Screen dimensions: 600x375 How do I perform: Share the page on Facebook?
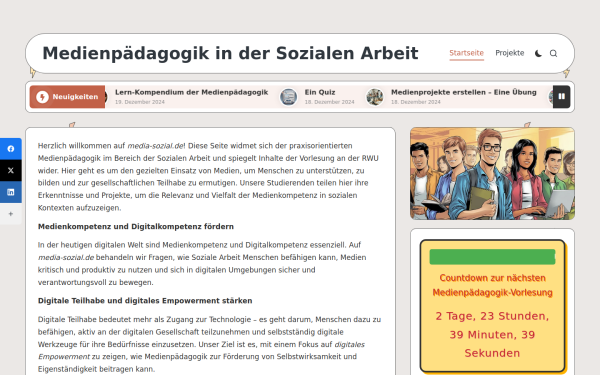coord(11,148)
